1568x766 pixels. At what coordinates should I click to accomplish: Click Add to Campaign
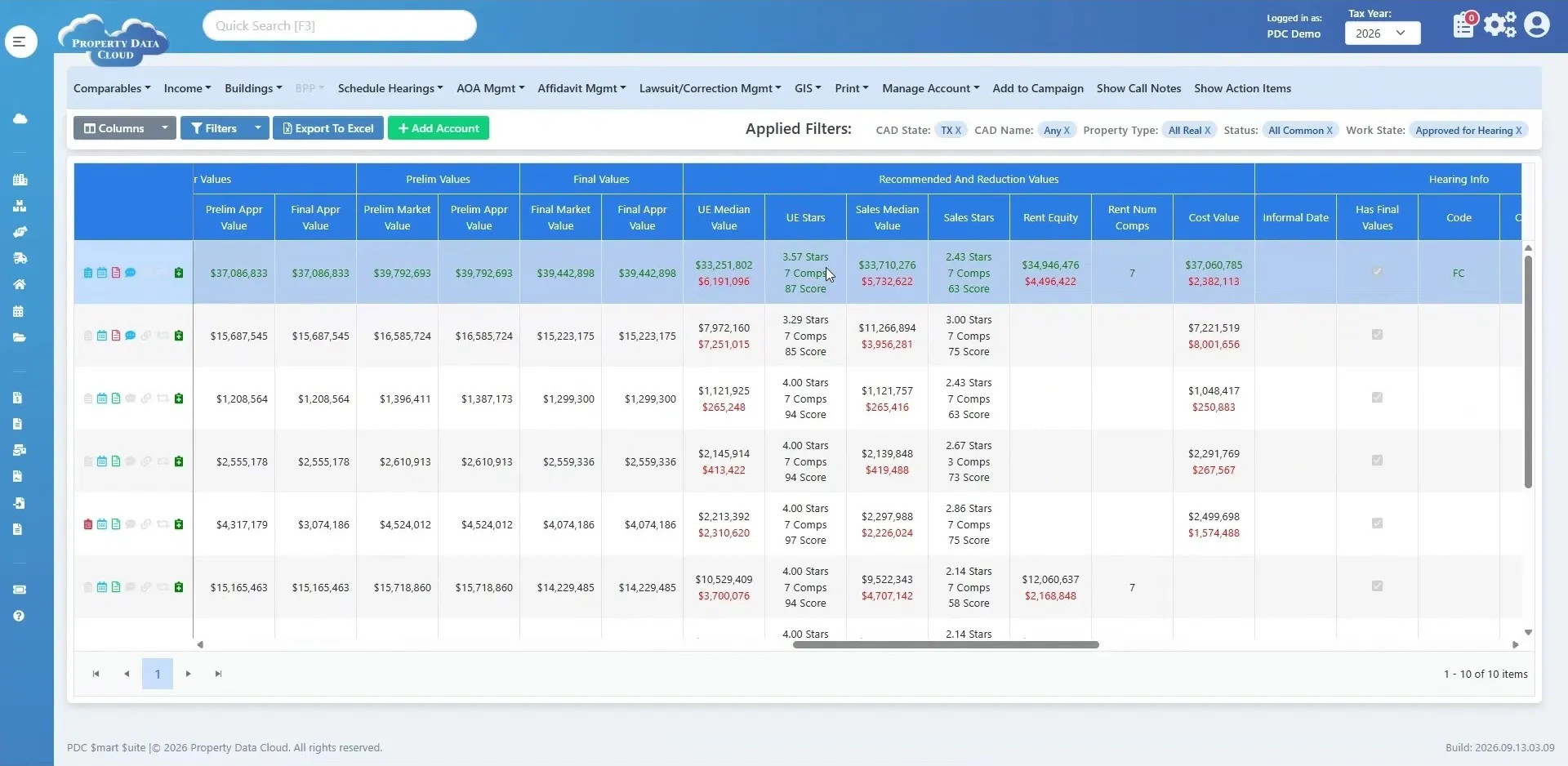1038,88
